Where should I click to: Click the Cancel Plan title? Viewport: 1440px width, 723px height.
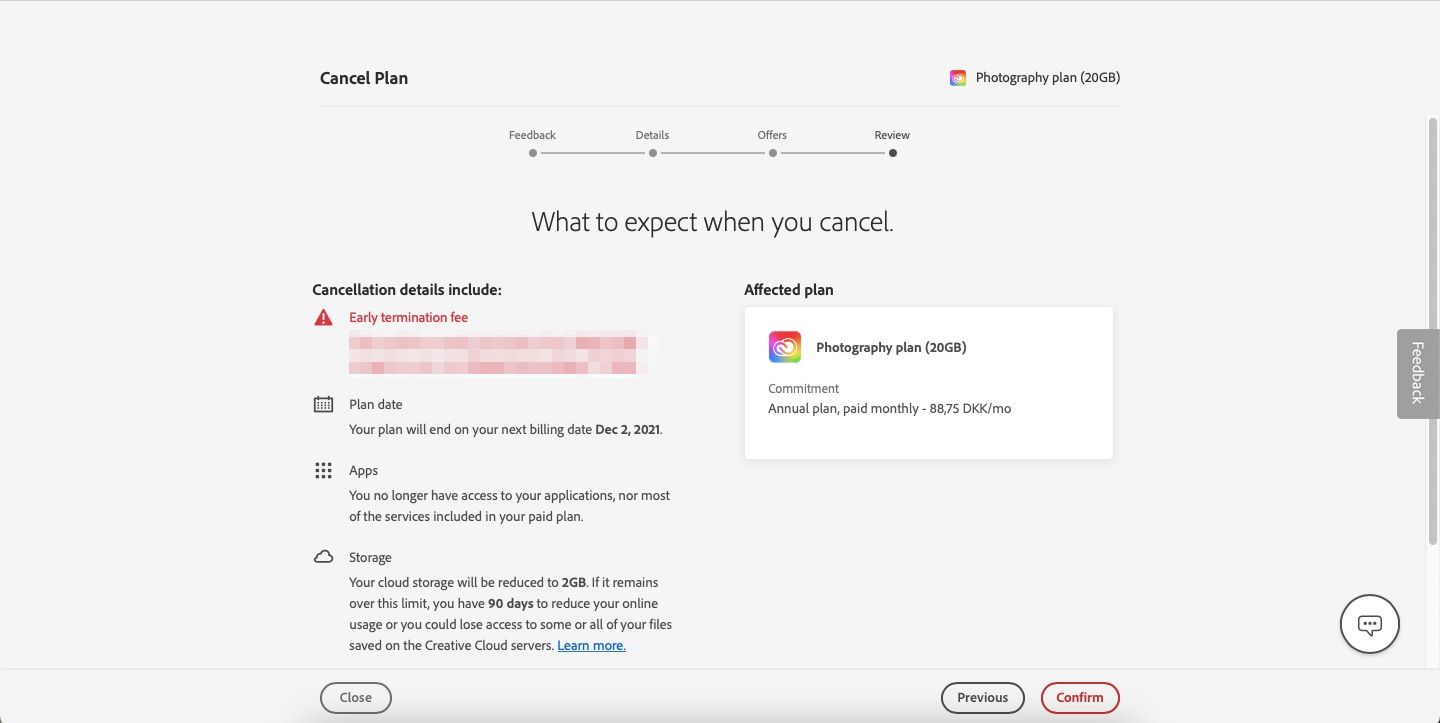click(364, 78)
